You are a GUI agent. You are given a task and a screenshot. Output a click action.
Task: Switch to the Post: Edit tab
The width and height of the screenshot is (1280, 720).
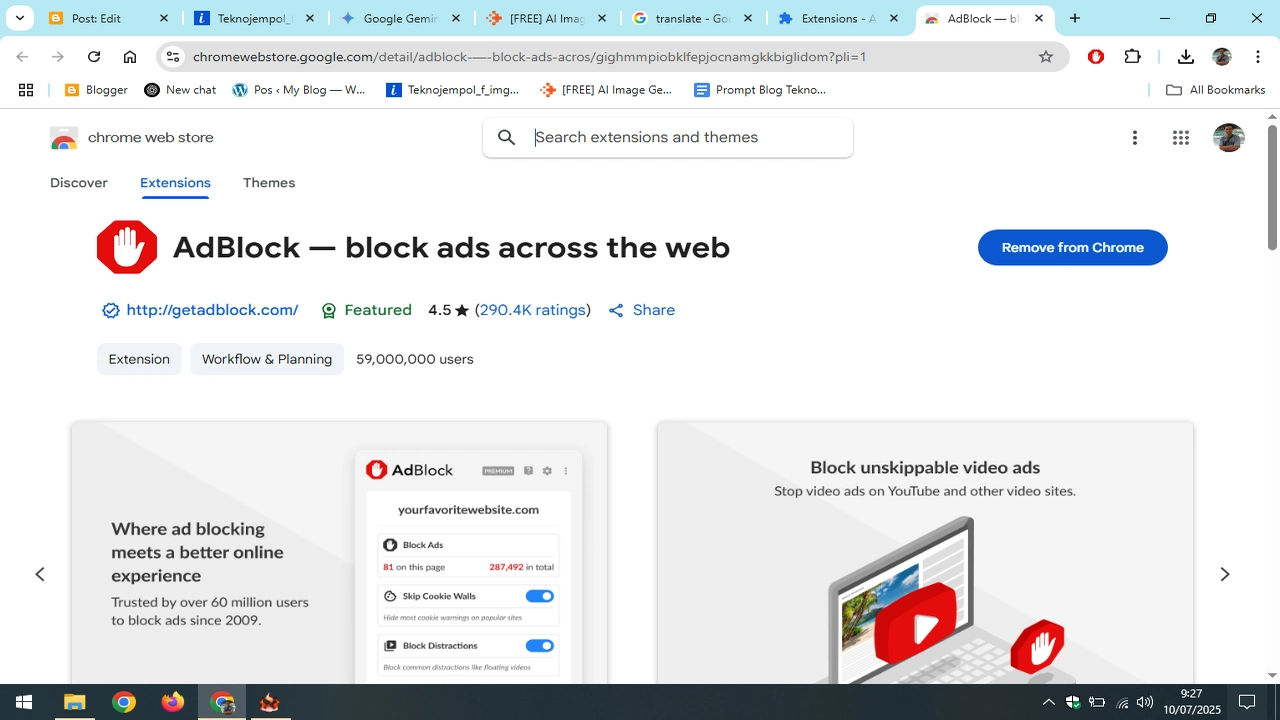tap(108, 18)
